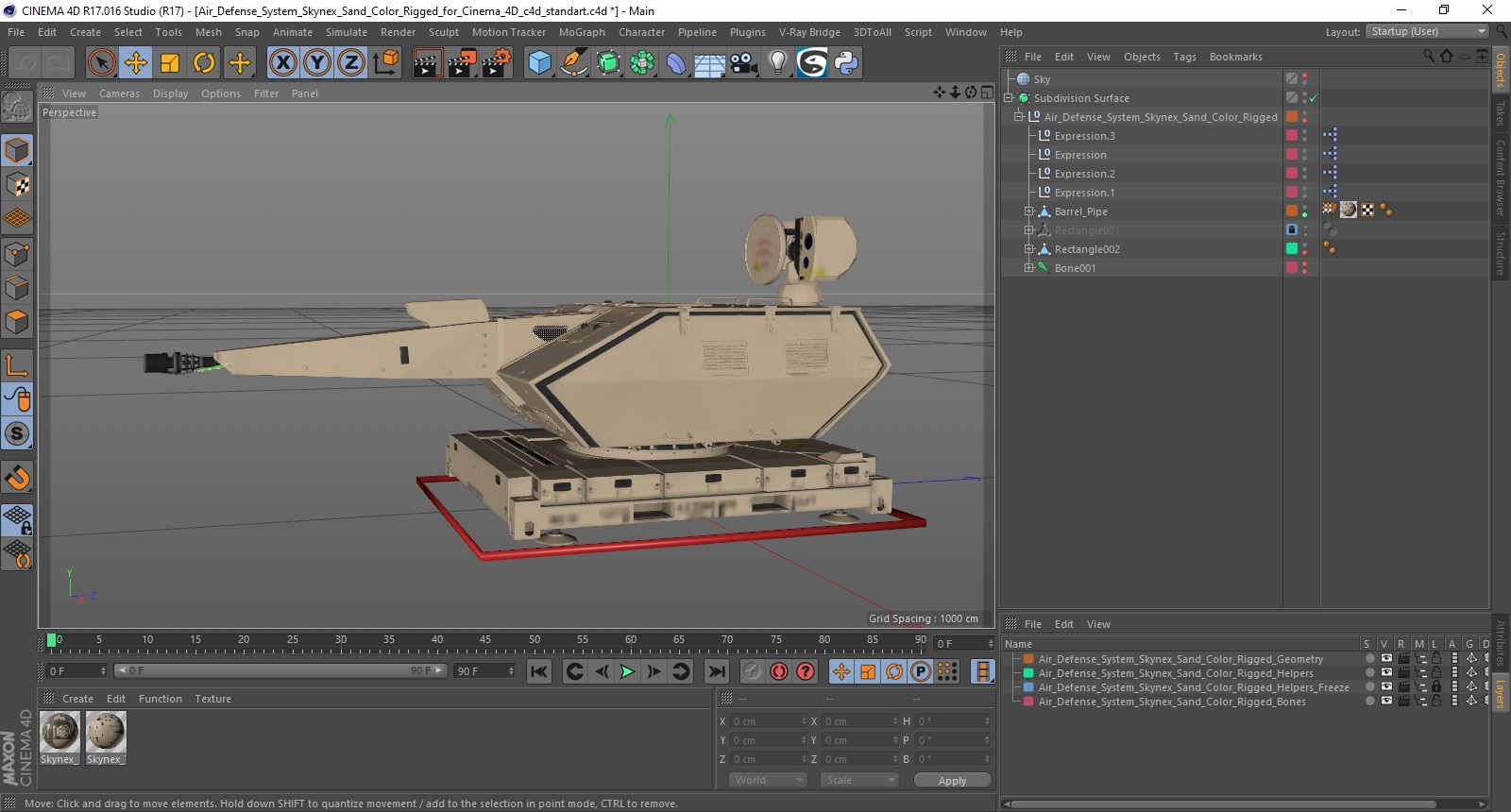This screenshot has height=812, width=1511.
Task: Open viewport Filter menu
Action: 266,93
